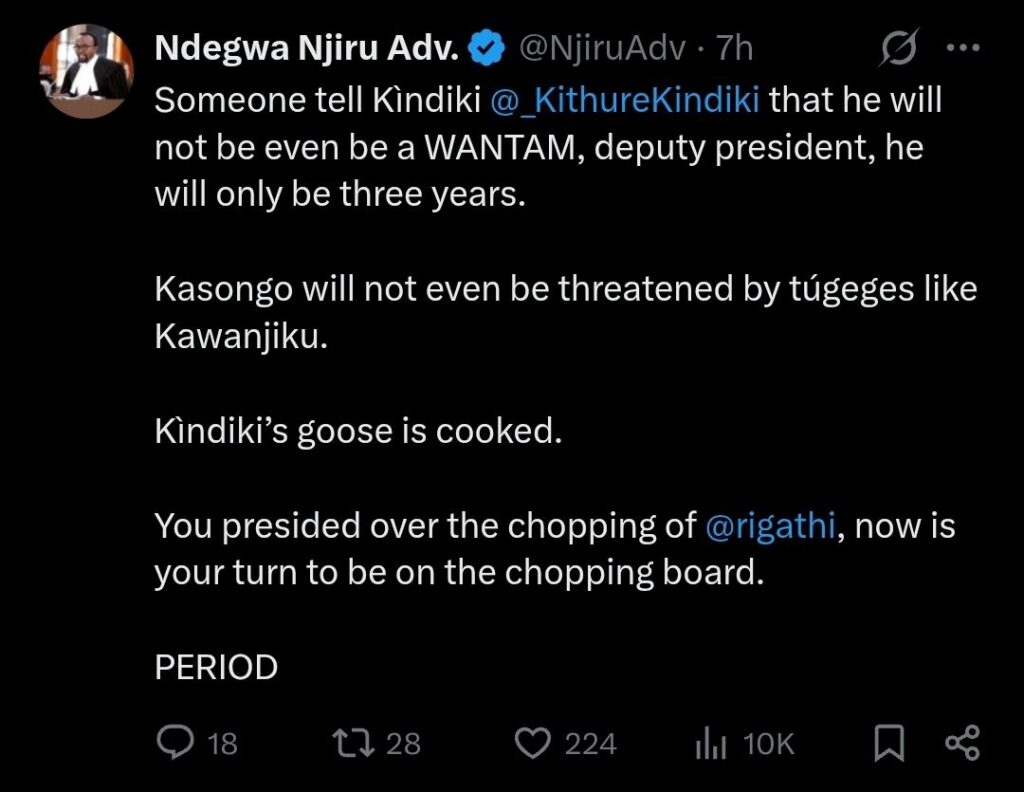
Task: Open the @rigathi mention link
Action: (x=769, y=527)
